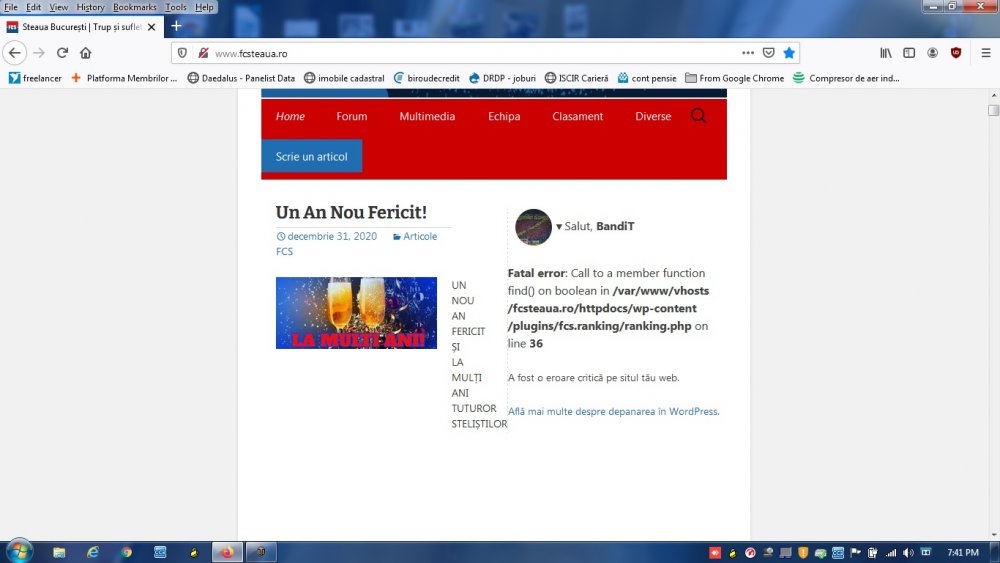Click the Scrie un articol button
The height and width of the screenshot is (563, 1000).
pyautogui.click(x=311, y=156)
